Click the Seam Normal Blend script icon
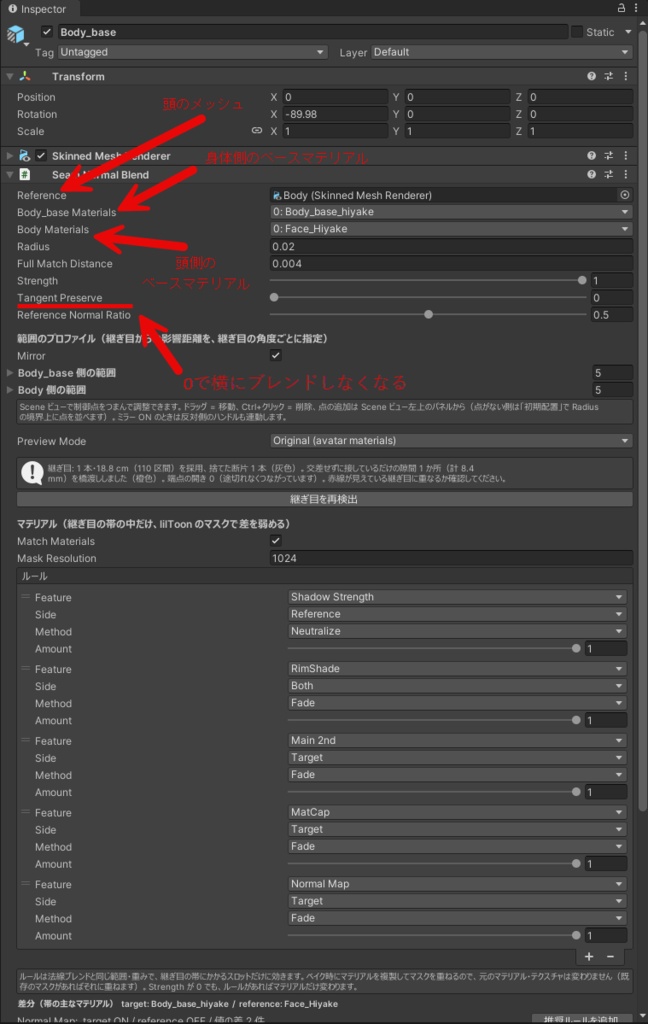 [x=25, y=174]
